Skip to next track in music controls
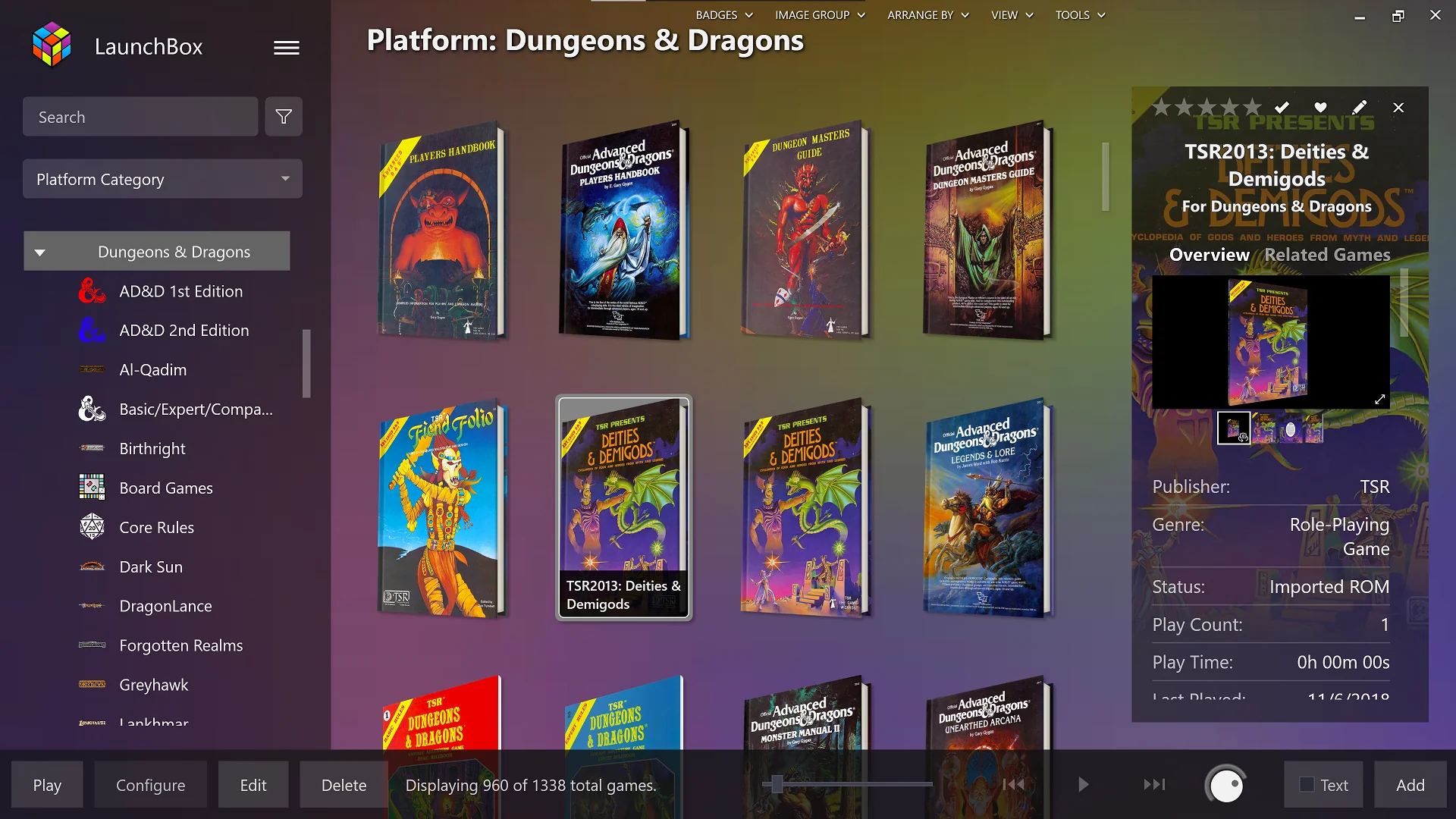 (1154, 784)
